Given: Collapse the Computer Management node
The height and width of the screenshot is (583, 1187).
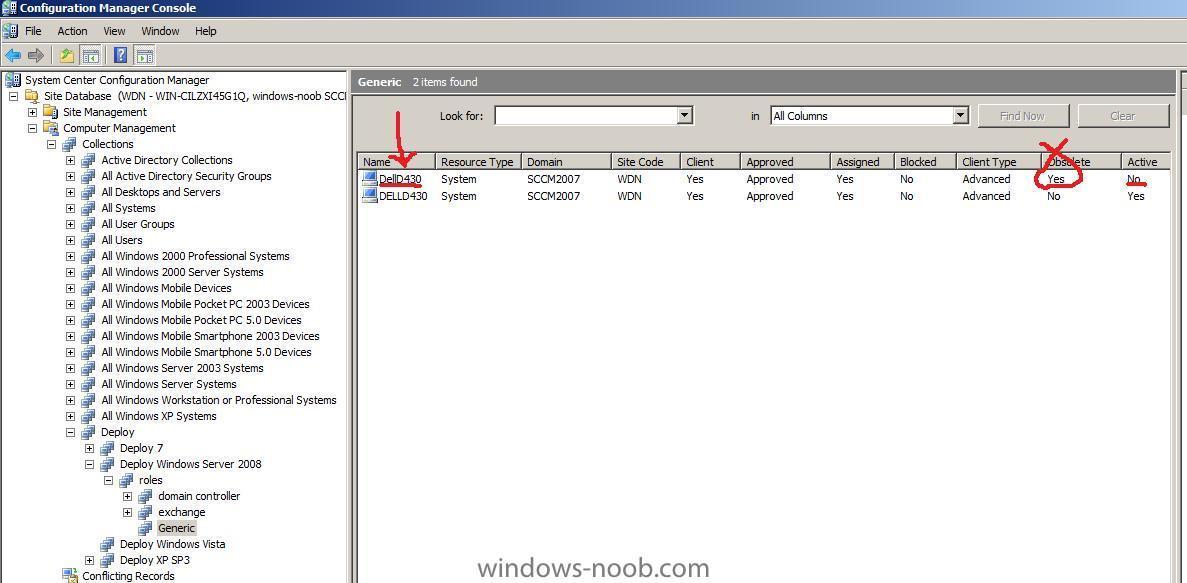Looking at the screenshot, I should pyautogui.click(x=33, y=128).
